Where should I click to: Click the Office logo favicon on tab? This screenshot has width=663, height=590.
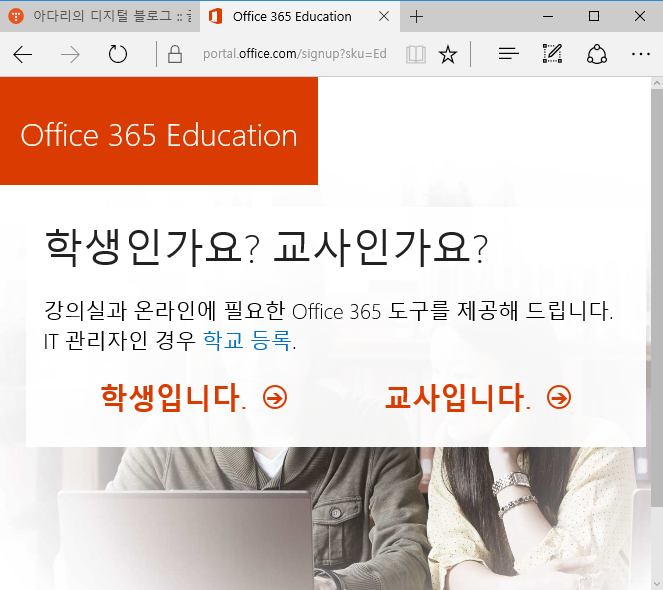click(216, 16)
